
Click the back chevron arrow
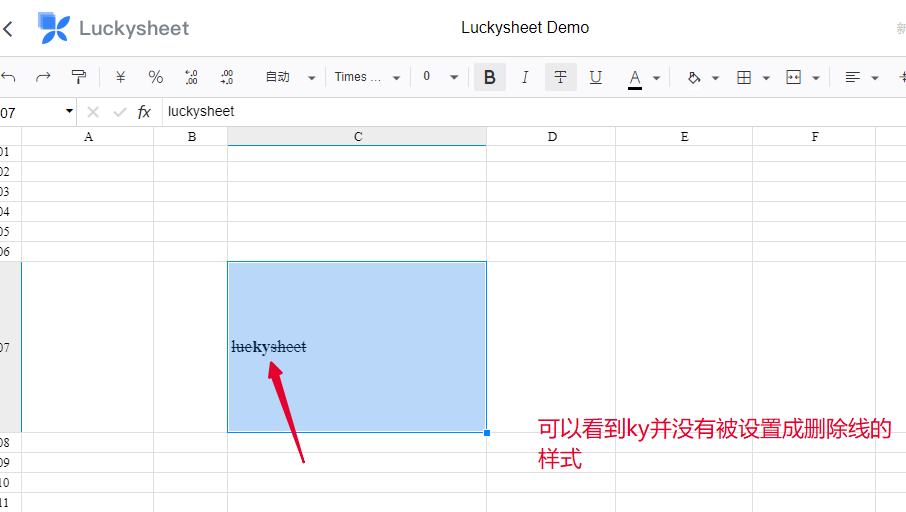[8, 28]
